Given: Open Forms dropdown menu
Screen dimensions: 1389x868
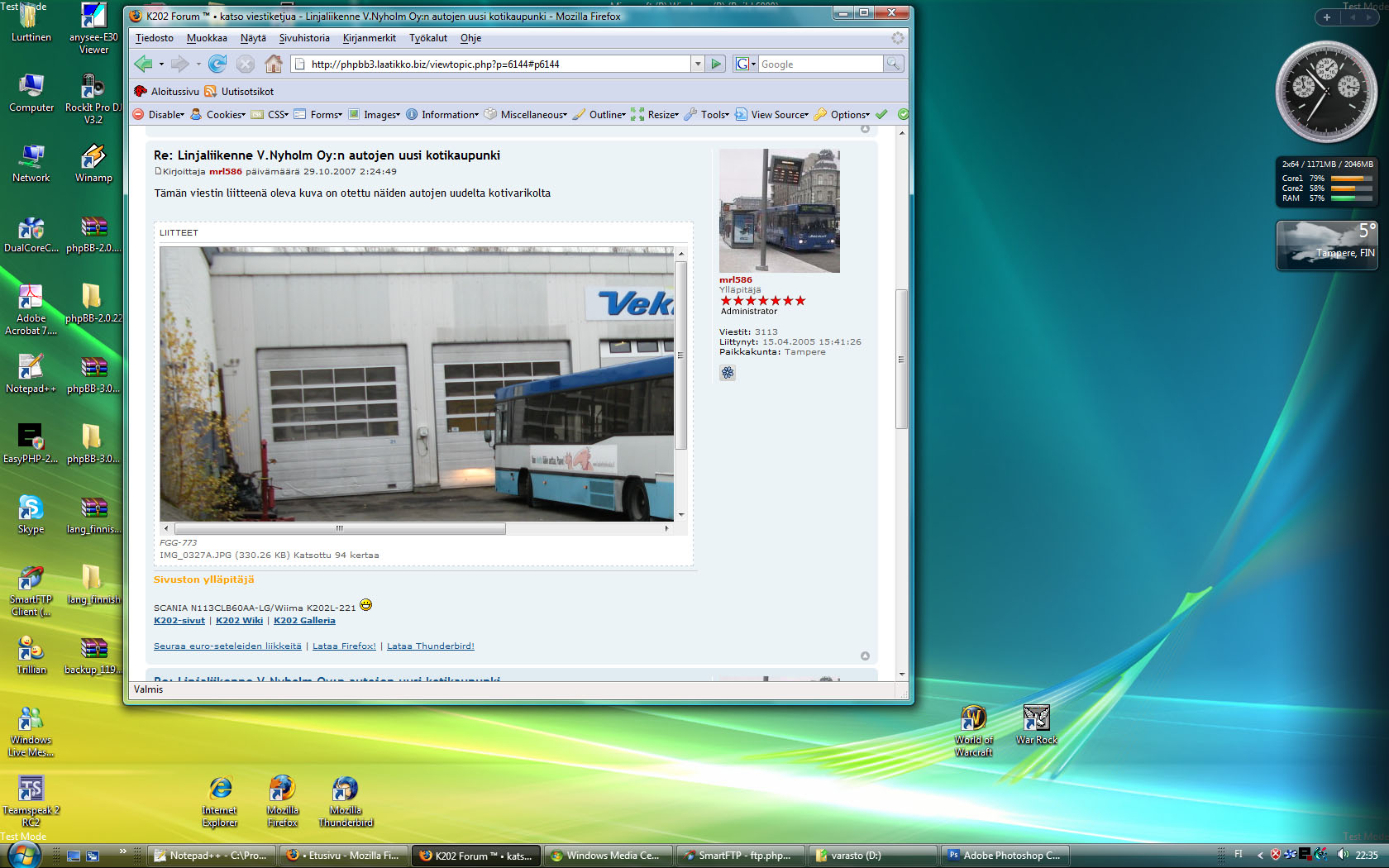Looking at the screenshot, I should (x=318, y=115).
